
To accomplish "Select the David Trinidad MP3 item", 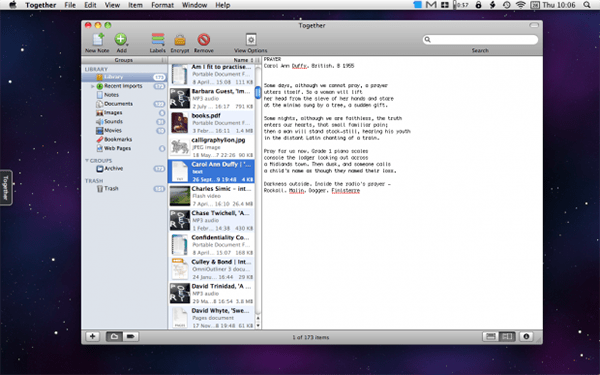I will (211, 294).
